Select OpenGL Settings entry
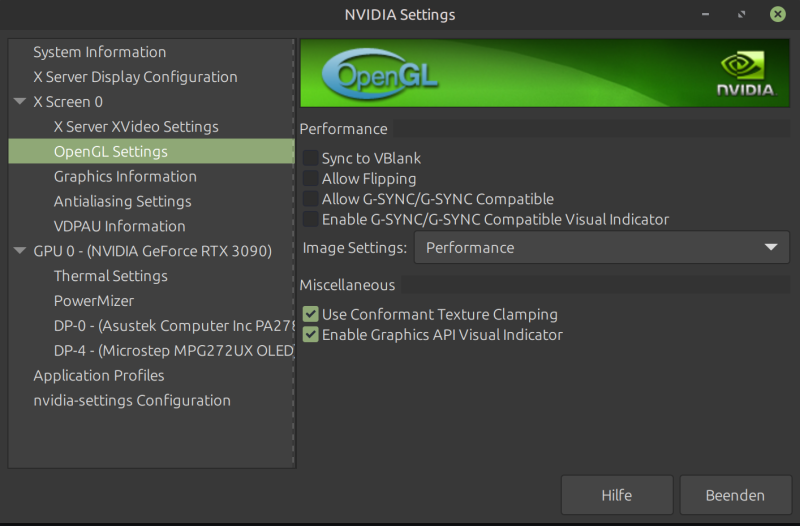This screenshot has width=800, height=526. pyautogui.click(x=151, y=152)
